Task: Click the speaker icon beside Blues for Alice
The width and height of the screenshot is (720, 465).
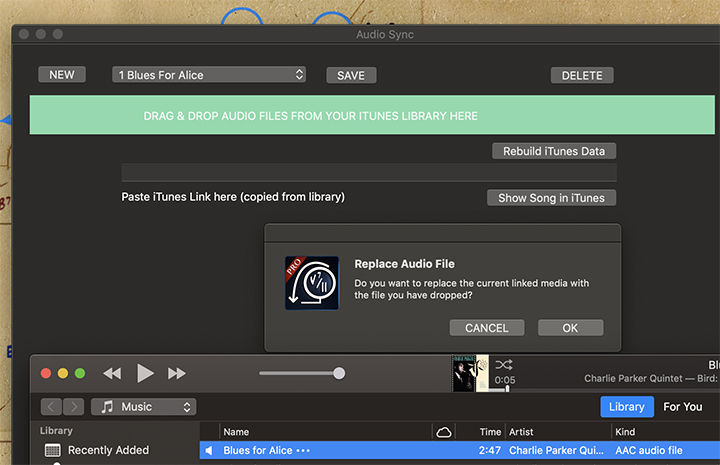Action: pyautogui.click(x=209, y=451)
